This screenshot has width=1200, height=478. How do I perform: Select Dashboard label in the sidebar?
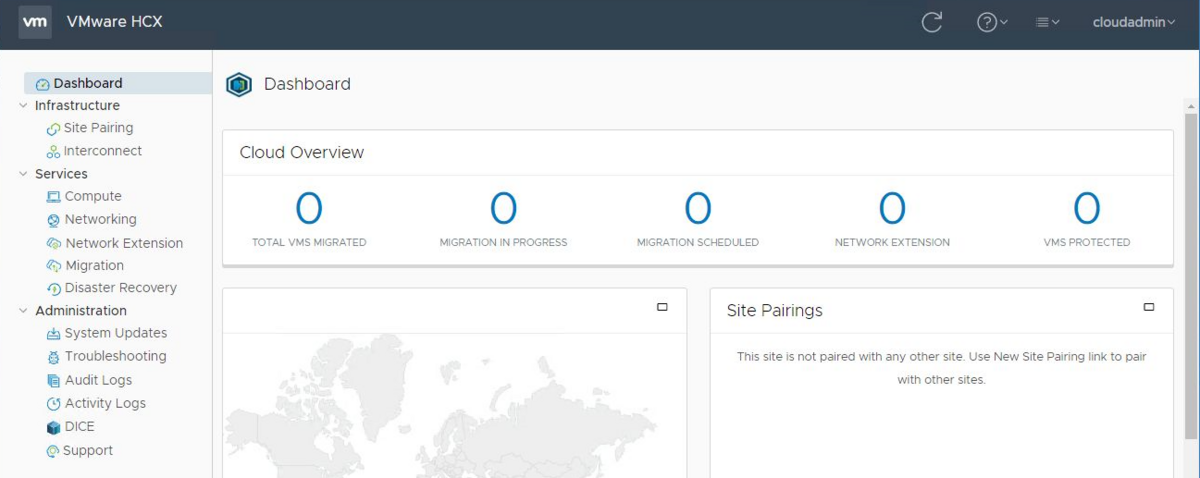click(x=88, y=83)
